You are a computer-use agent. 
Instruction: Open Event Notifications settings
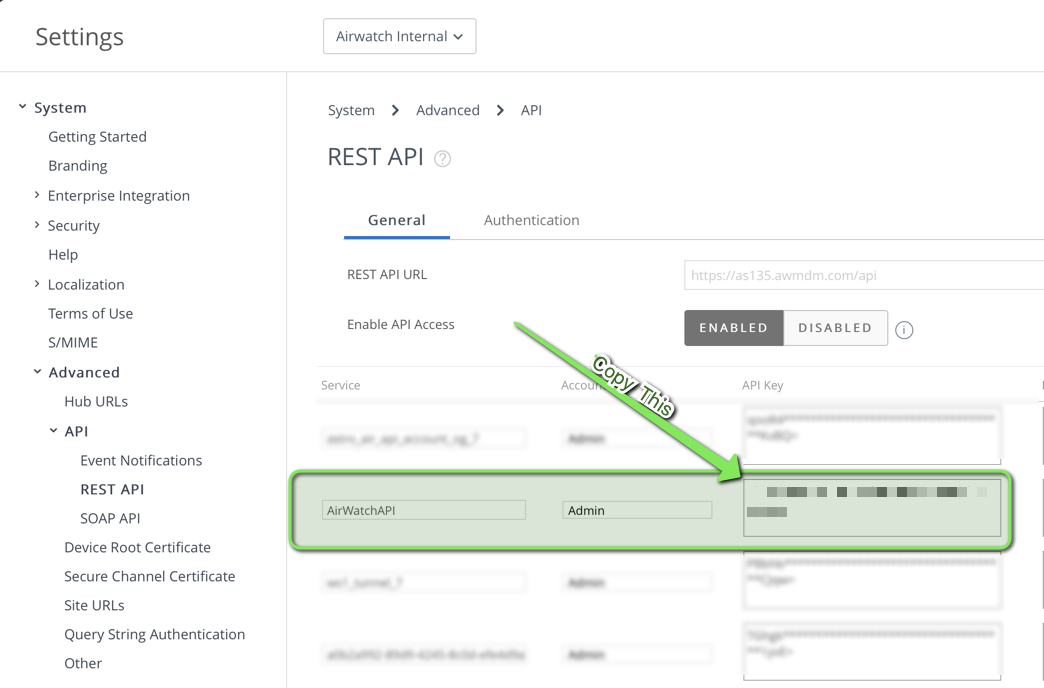(x=141, y=460)
